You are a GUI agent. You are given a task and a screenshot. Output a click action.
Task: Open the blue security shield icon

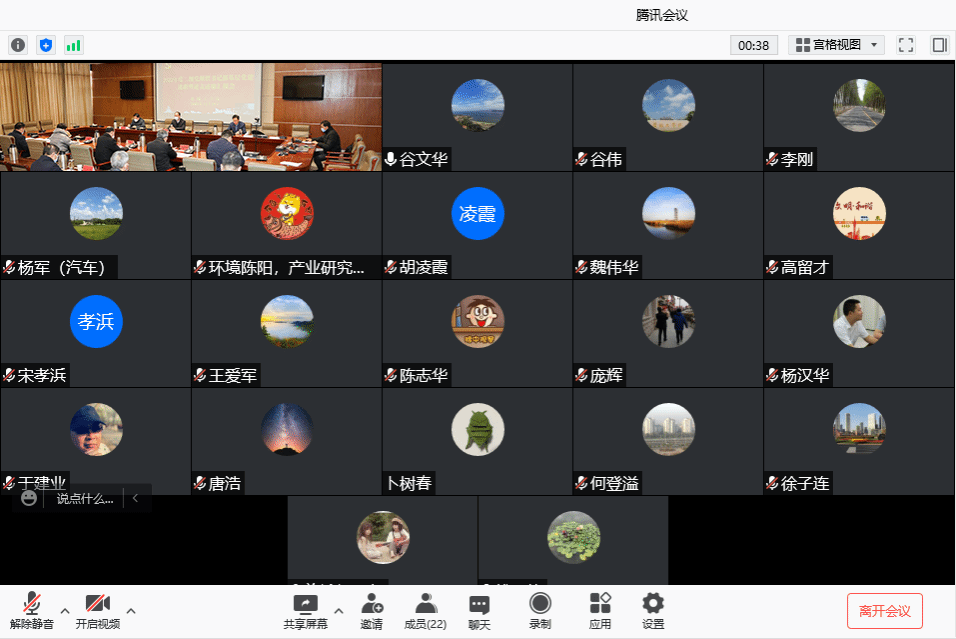click(x=45, y=45)
